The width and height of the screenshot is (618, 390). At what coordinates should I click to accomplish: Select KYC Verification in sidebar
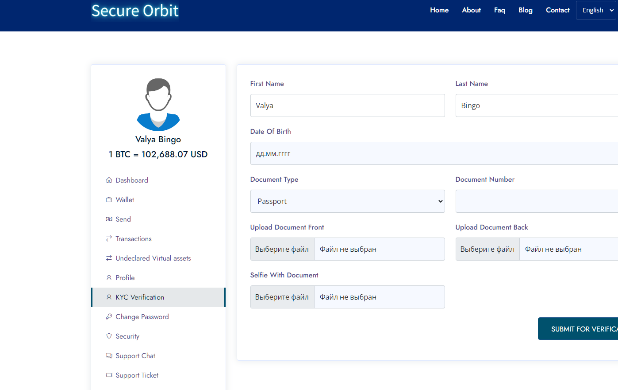(x=158, y=297)
